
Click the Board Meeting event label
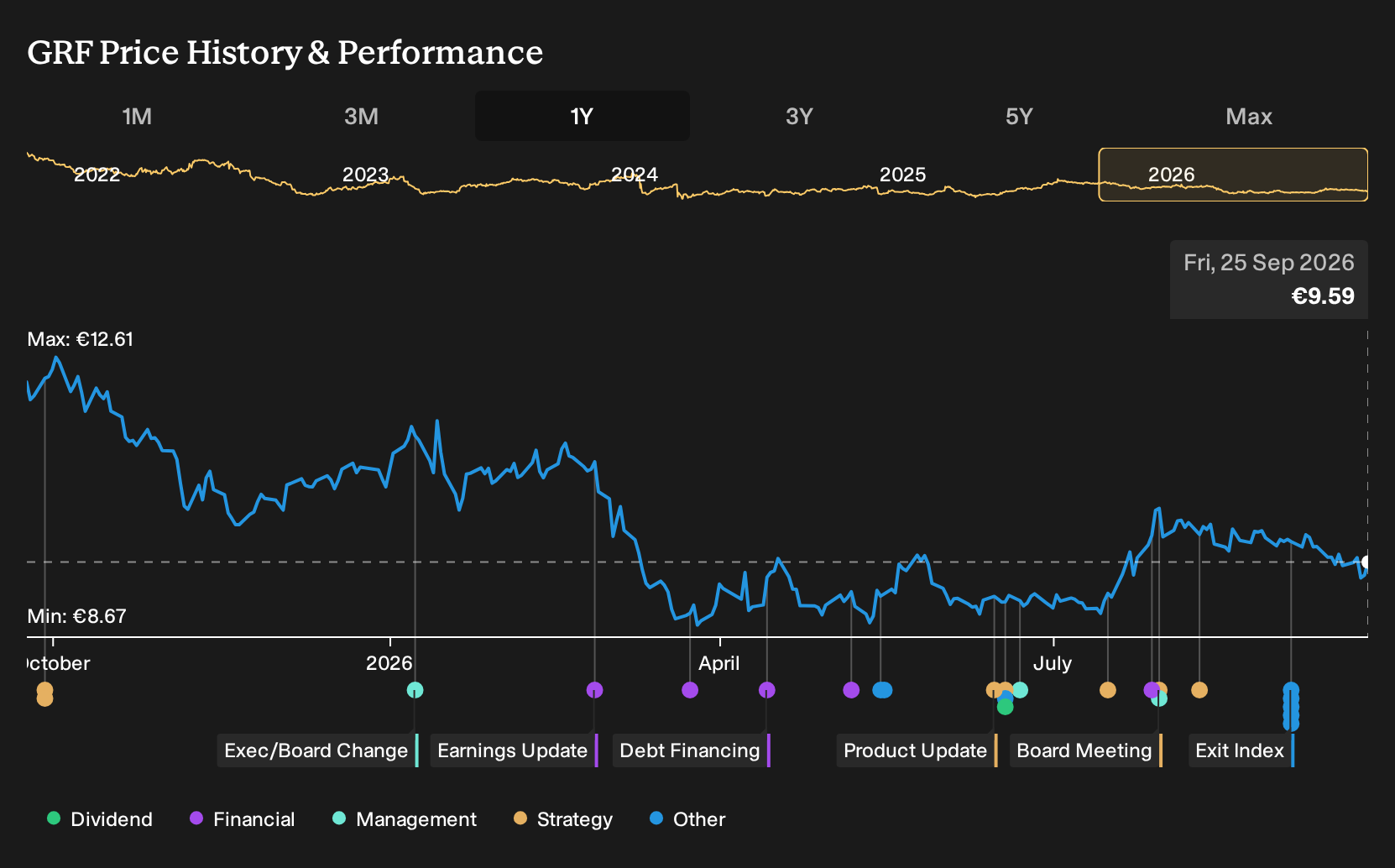click(x=1085, y=750)
